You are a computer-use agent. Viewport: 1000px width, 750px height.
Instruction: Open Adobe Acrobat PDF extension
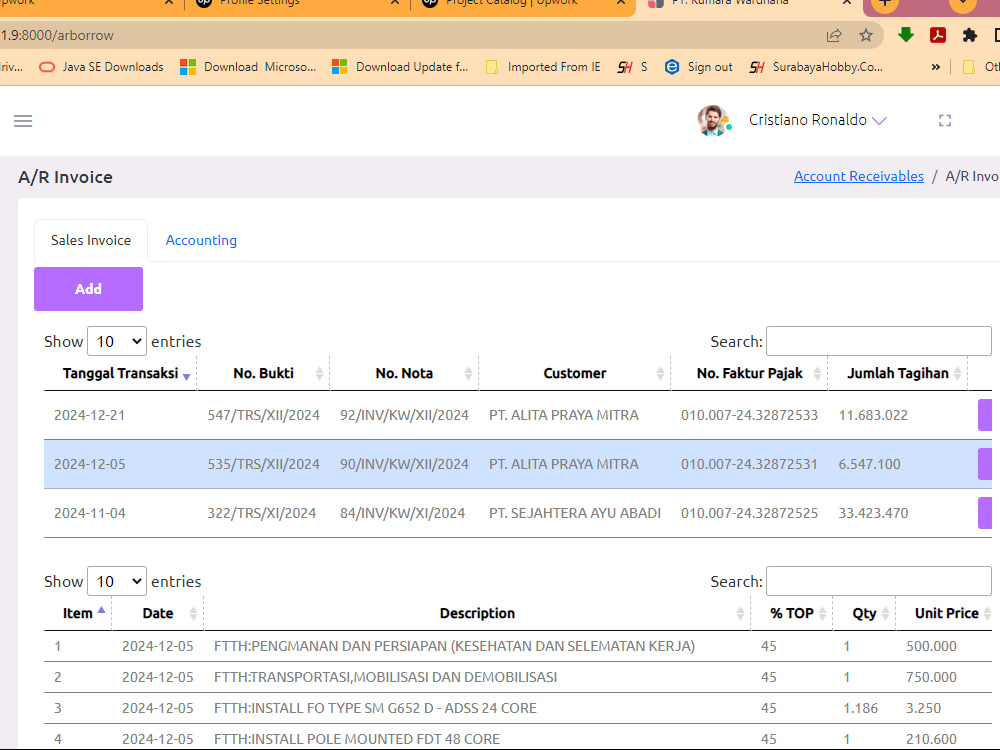938,35
